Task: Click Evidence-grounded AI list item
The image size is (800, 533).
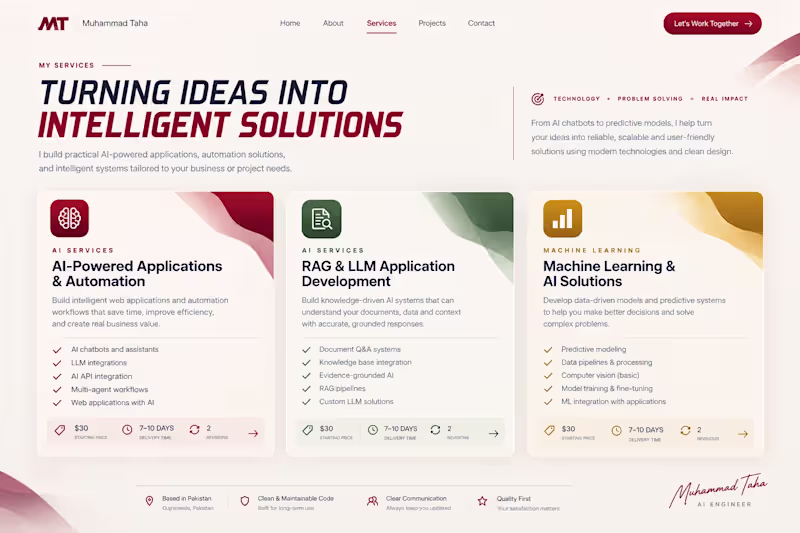Action: point(356,375)
